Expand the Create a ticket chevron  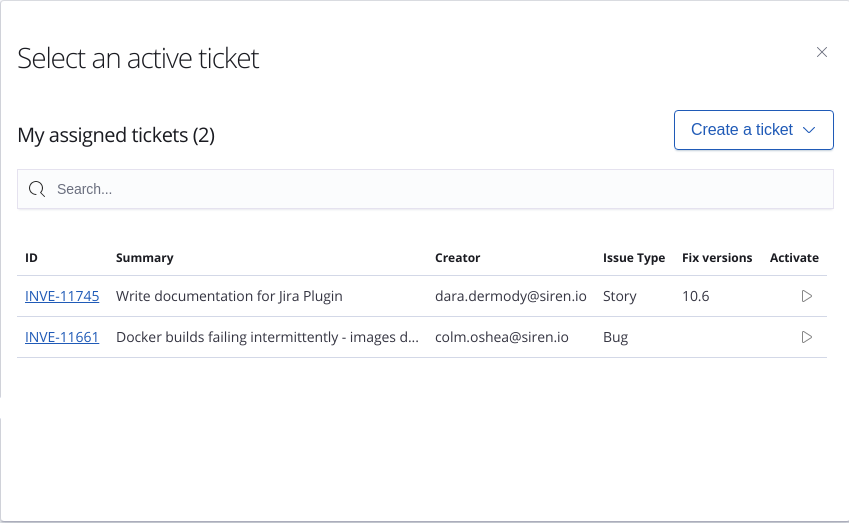tap(810, 130)
